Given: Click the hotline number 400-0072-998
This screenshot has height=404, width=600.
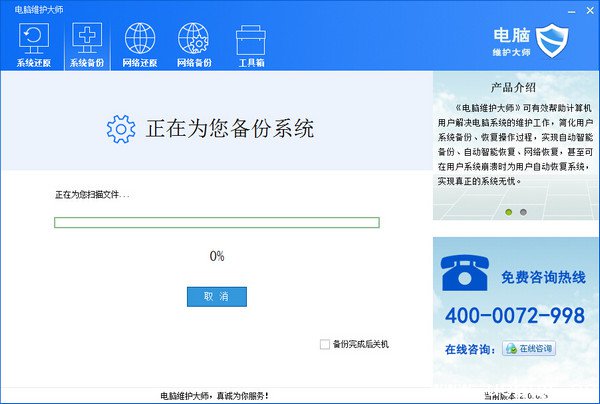Looking at the screenshot, I should coord(515,315).
